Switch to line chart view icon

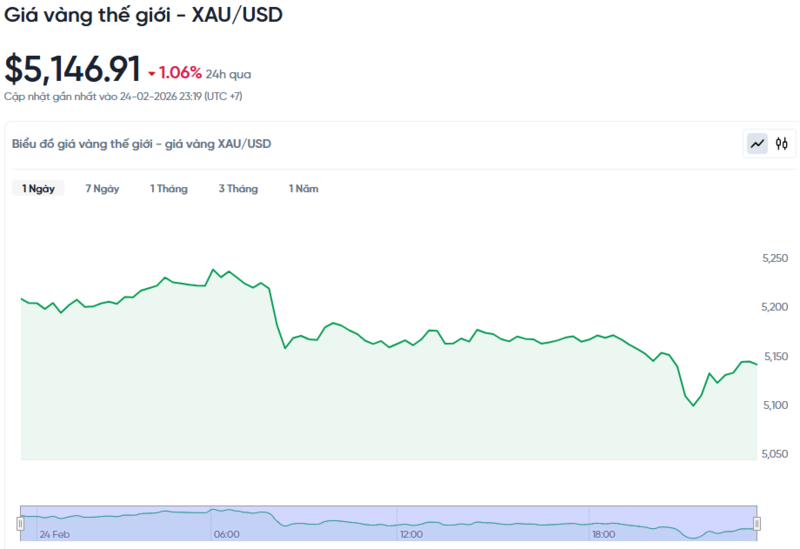[757, 144]
